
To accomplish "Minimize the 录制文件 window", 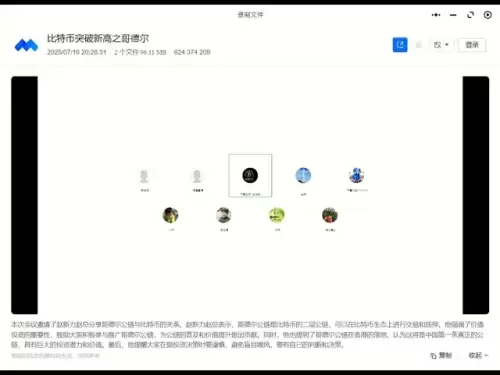I will tap(453, 15).
